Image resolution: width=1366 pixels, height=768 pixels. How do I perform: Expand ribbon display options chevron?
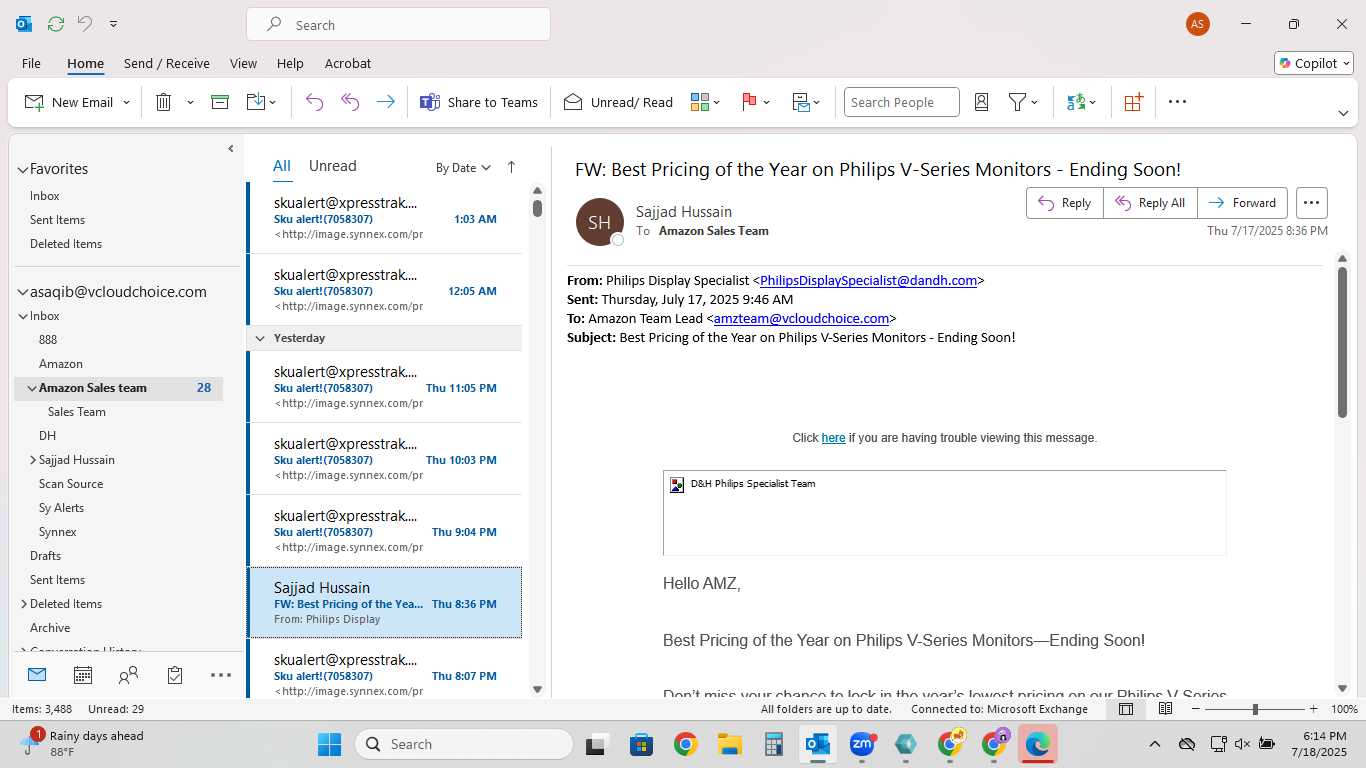coord(1343,113)
